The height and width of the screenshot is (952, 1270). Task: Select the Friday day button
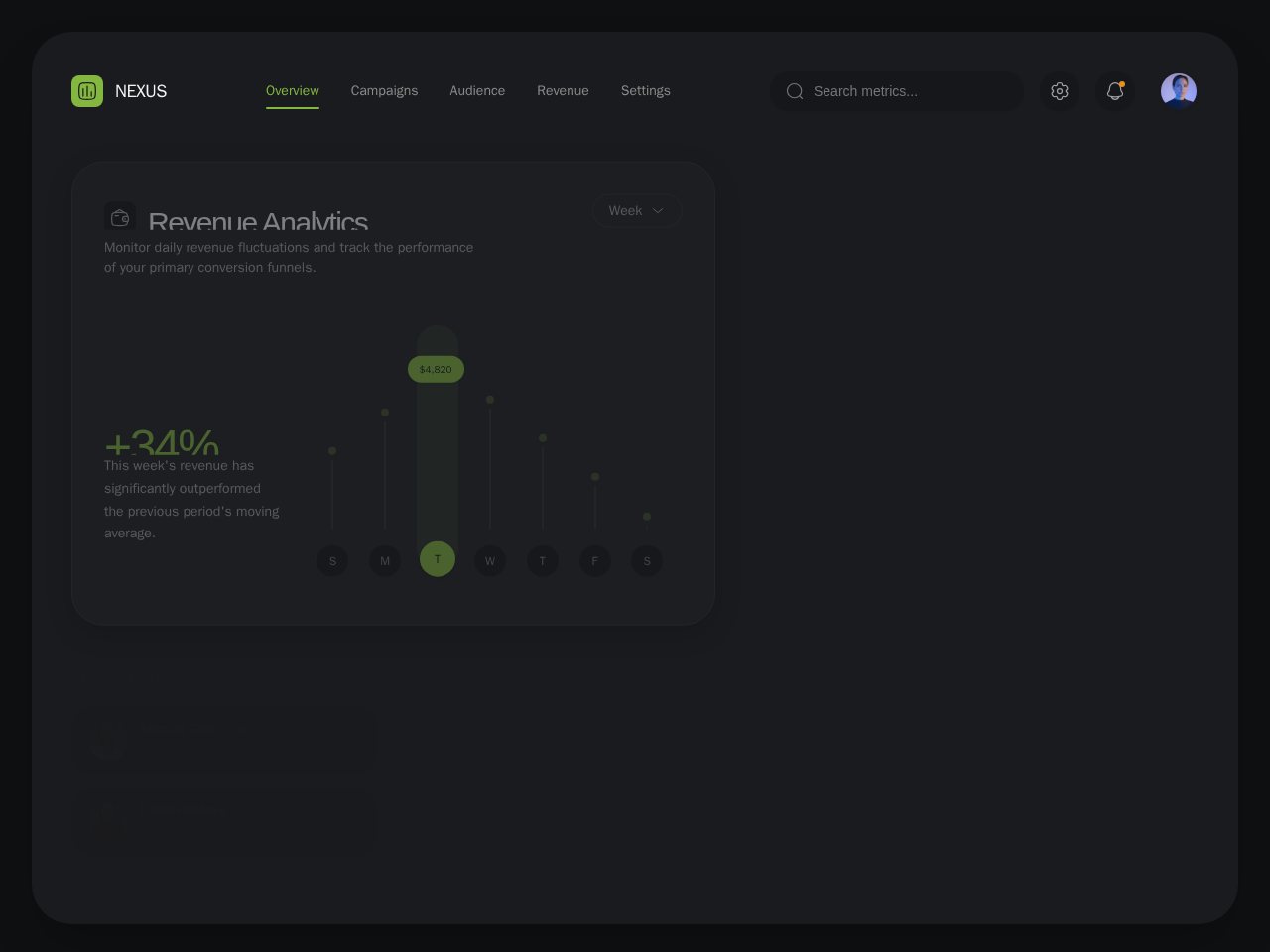coord(595,561)
